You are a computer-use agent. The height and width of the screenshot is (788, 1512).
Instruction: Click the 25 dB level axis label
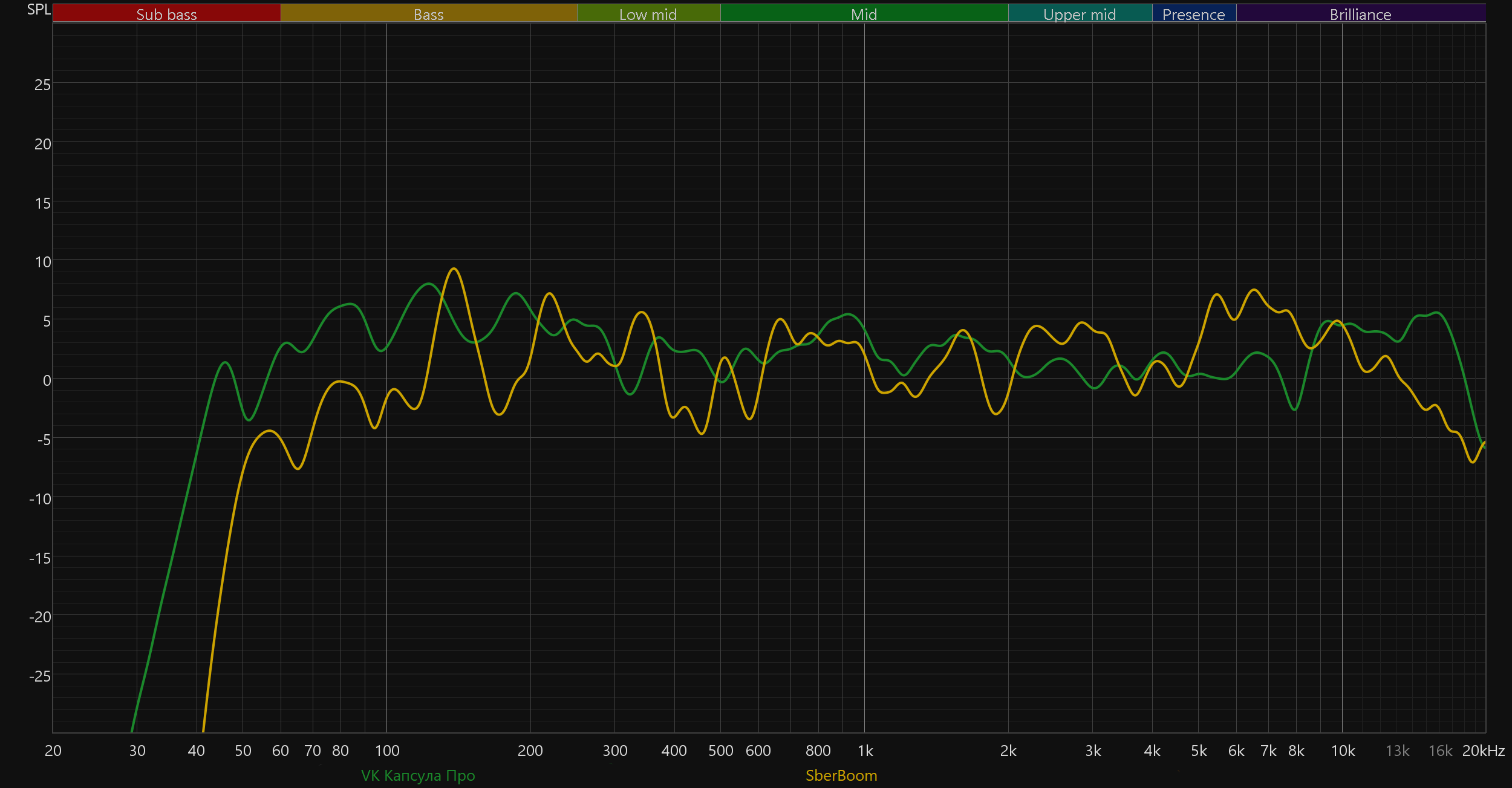coord(42,85)
